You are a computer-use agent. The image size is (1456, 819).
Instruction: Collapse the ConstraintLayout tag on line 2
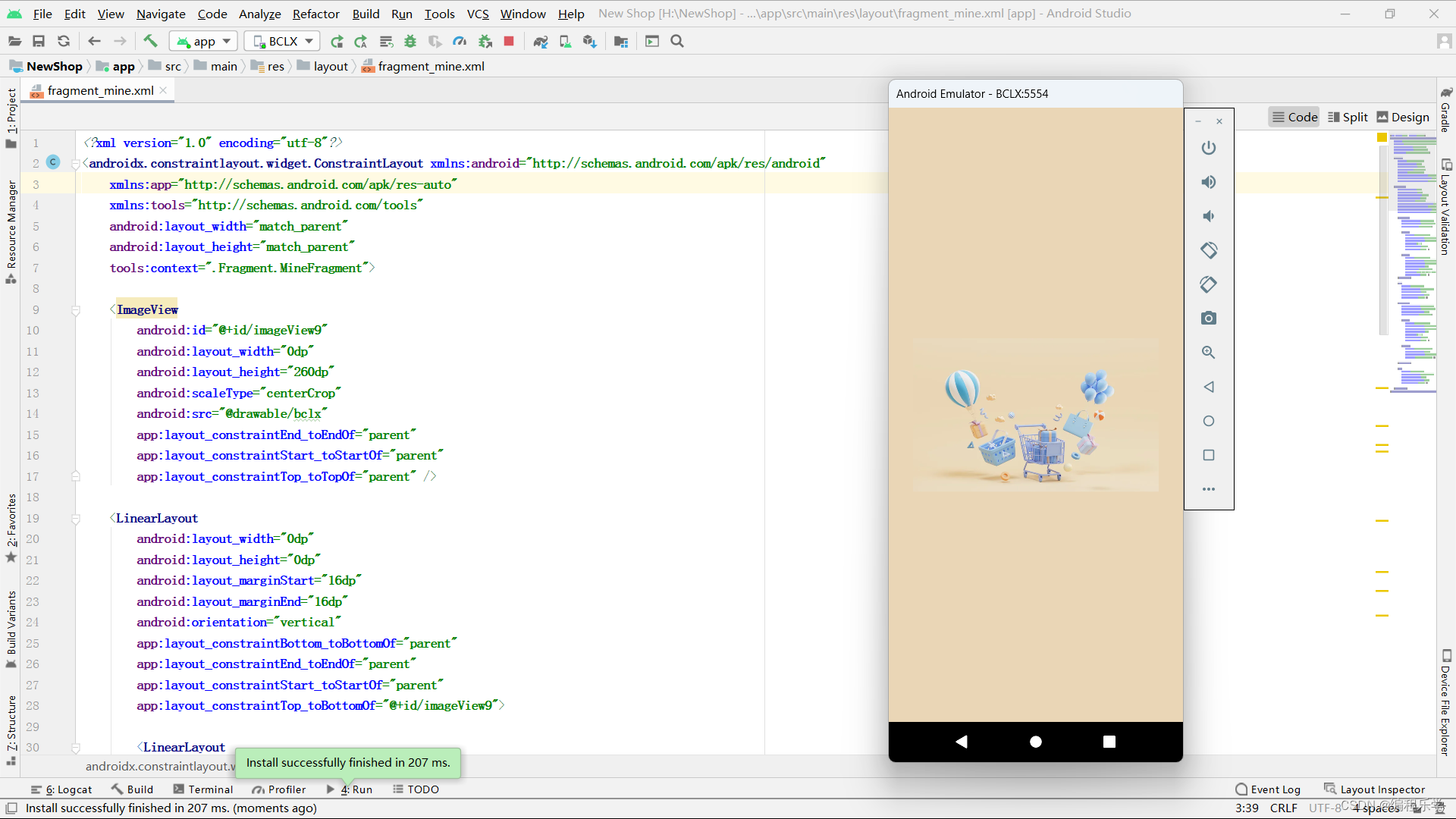(76, 164)
